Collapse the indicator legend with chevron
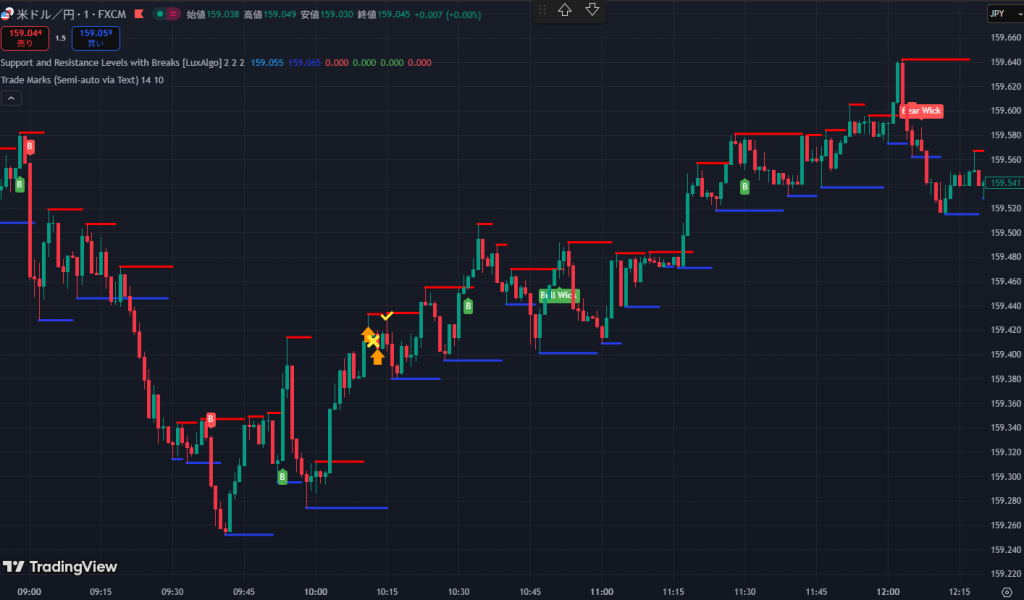 pos(11,98)
